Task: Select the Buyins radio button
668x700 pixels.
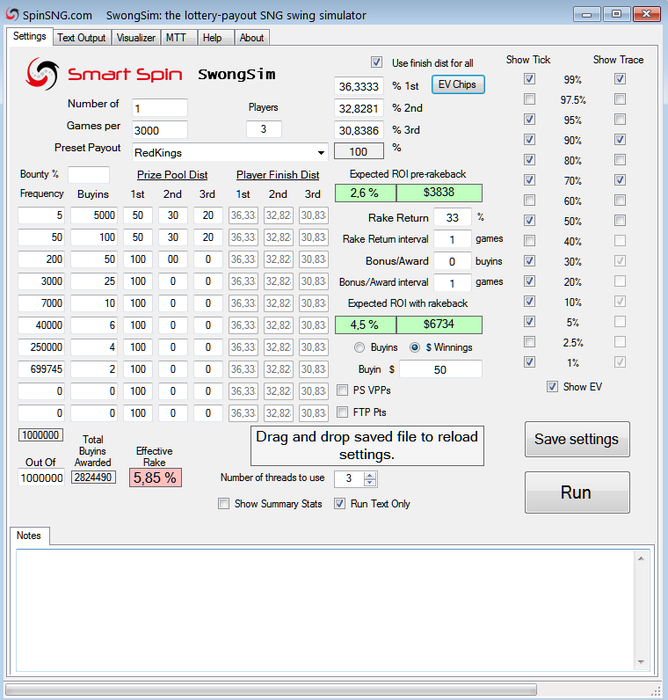Action: [x=359, y=347]
